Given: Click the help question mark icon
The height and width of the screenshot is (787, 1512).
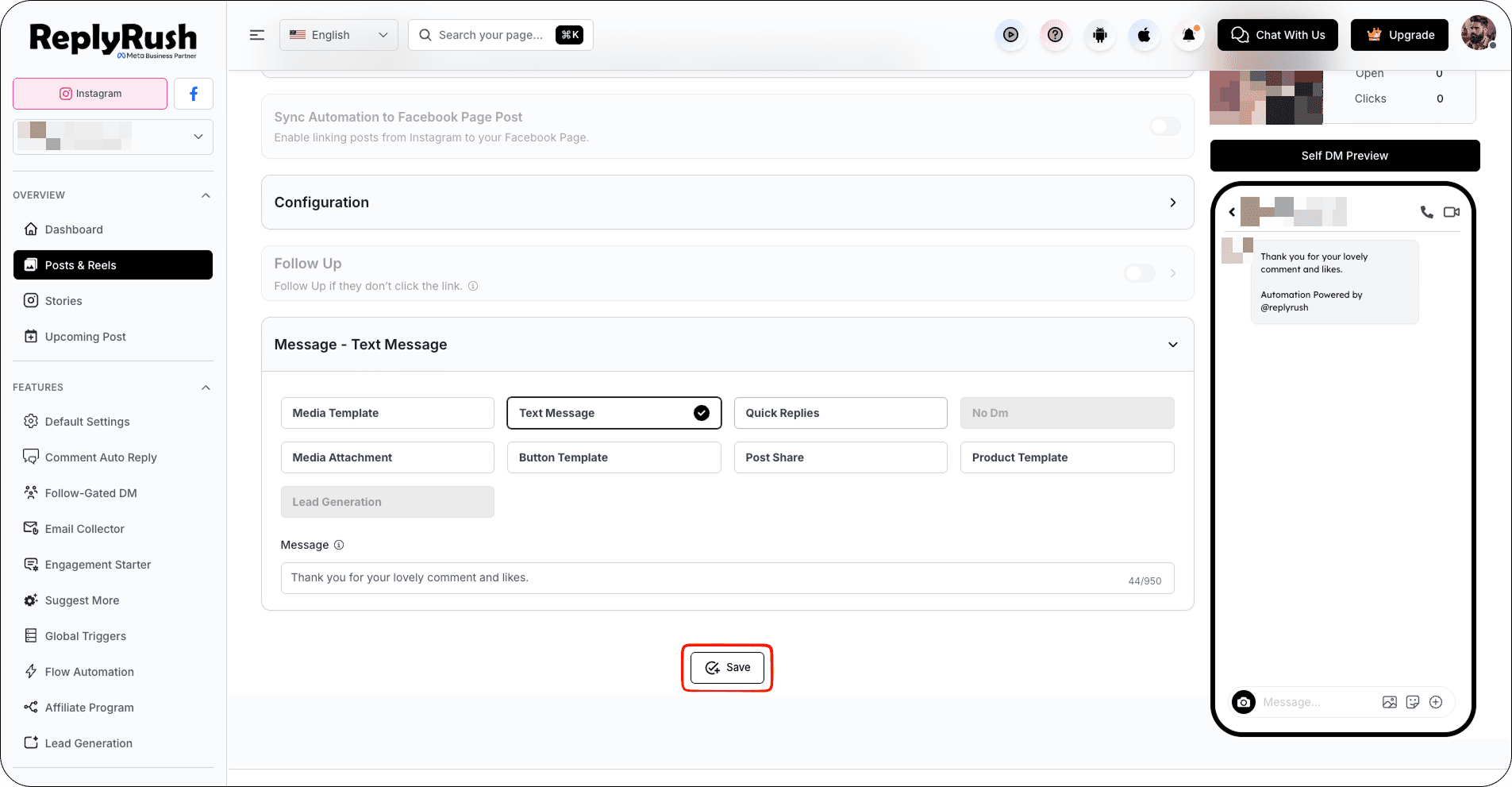Looking at the screenshot, I should (1055, 35).
